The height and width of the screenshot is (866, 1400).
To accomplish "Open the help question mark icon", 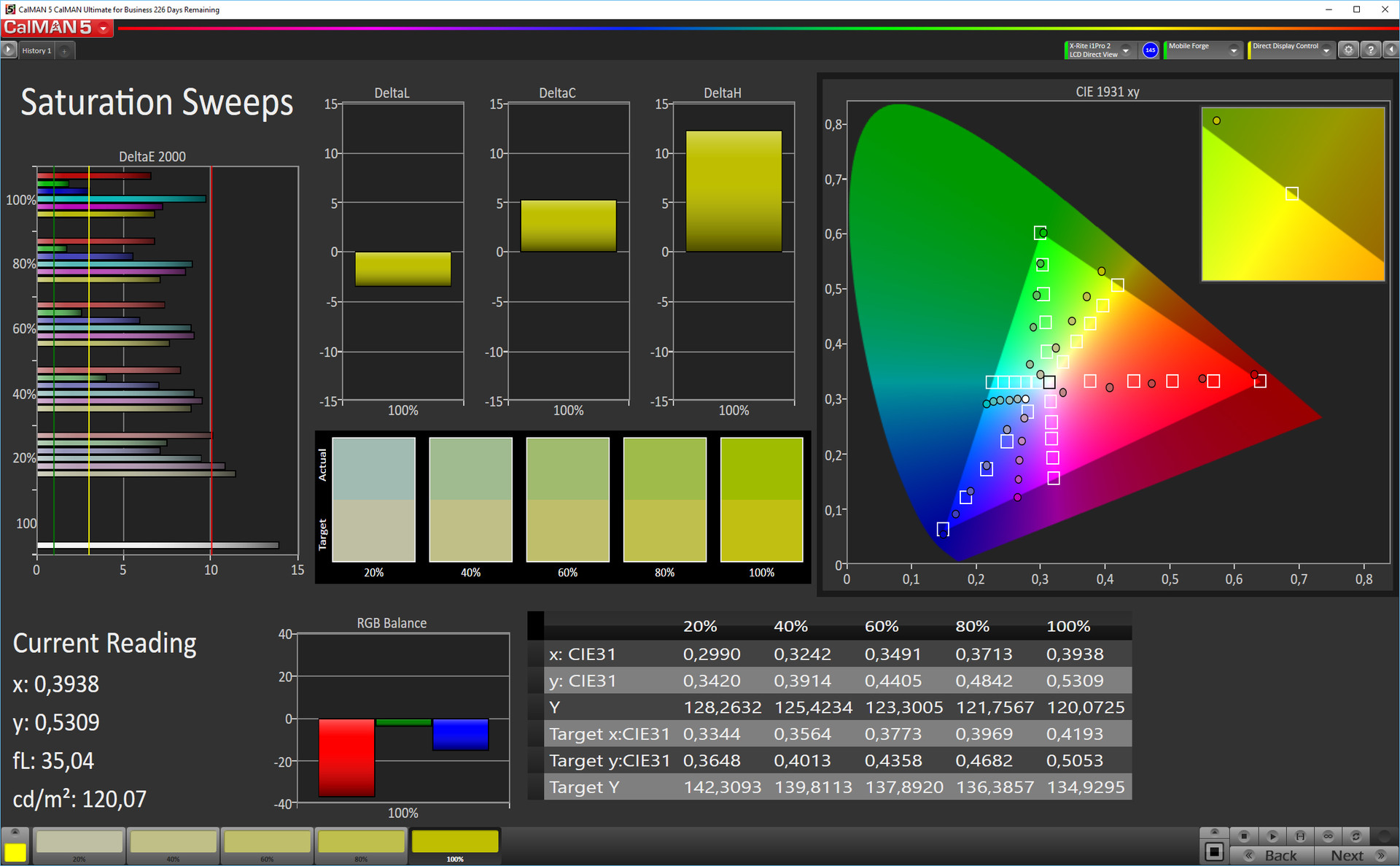I will (1370, 50).
